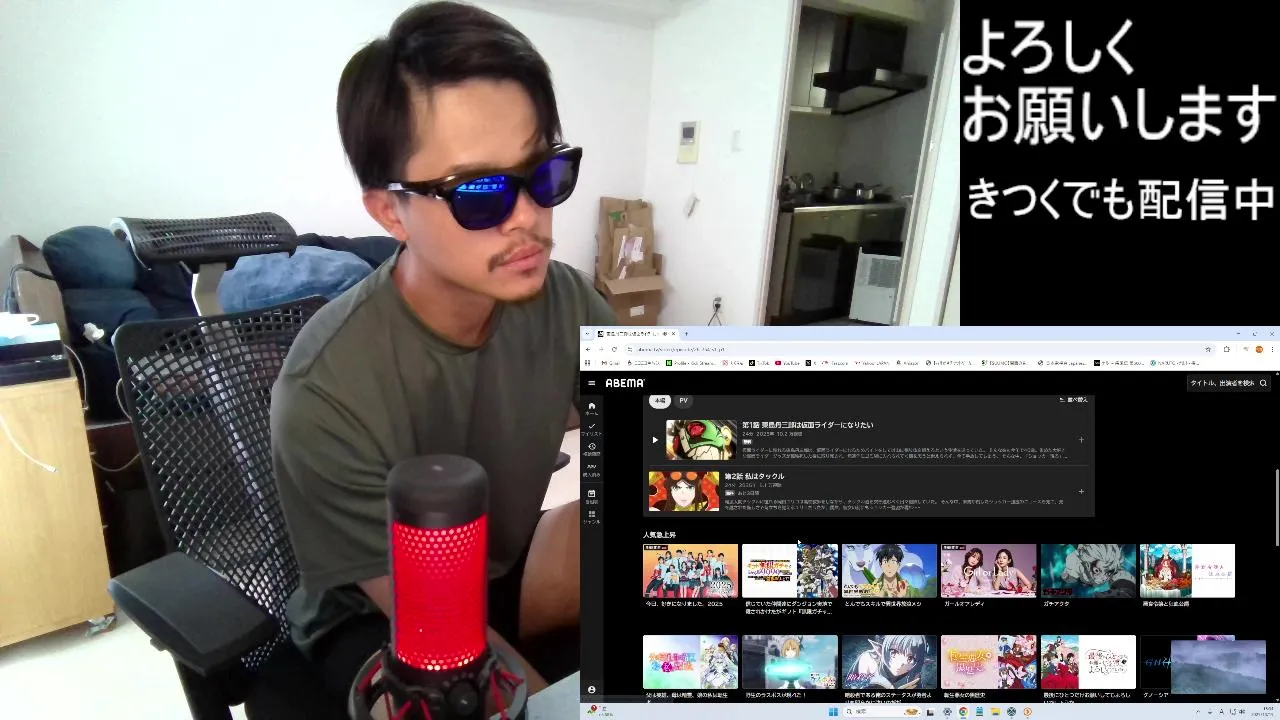Open マイリスト checkmark in sidebar

pos(592,429)
